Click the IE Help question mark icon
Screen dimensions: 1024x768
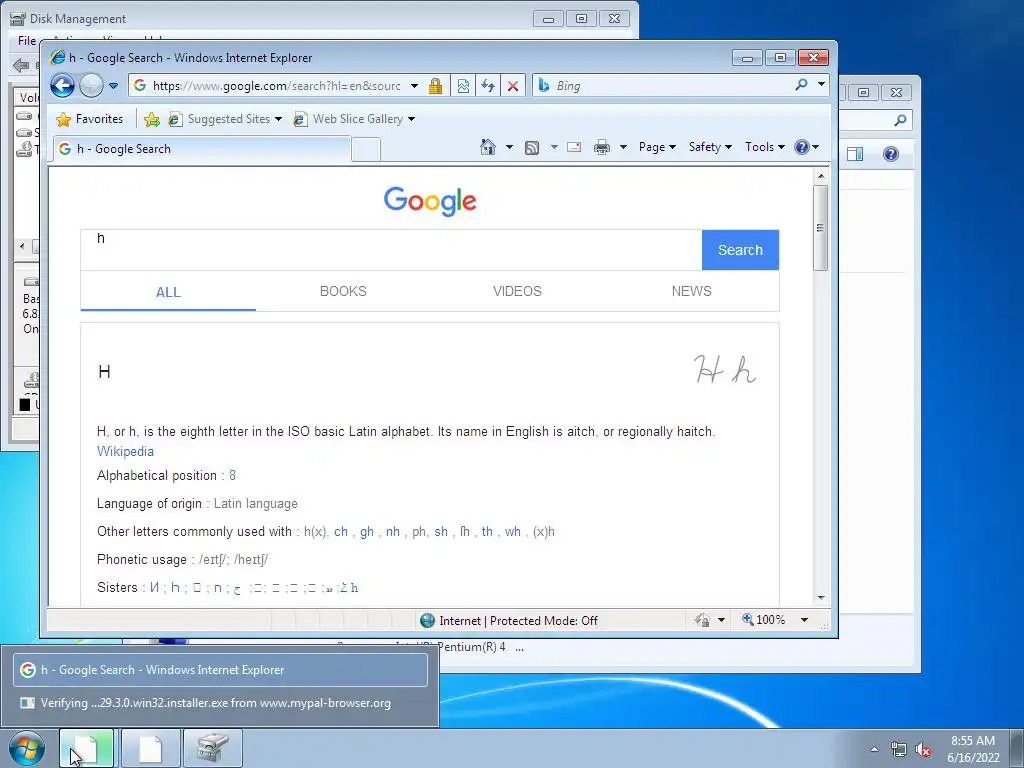(x=802, y=147)
